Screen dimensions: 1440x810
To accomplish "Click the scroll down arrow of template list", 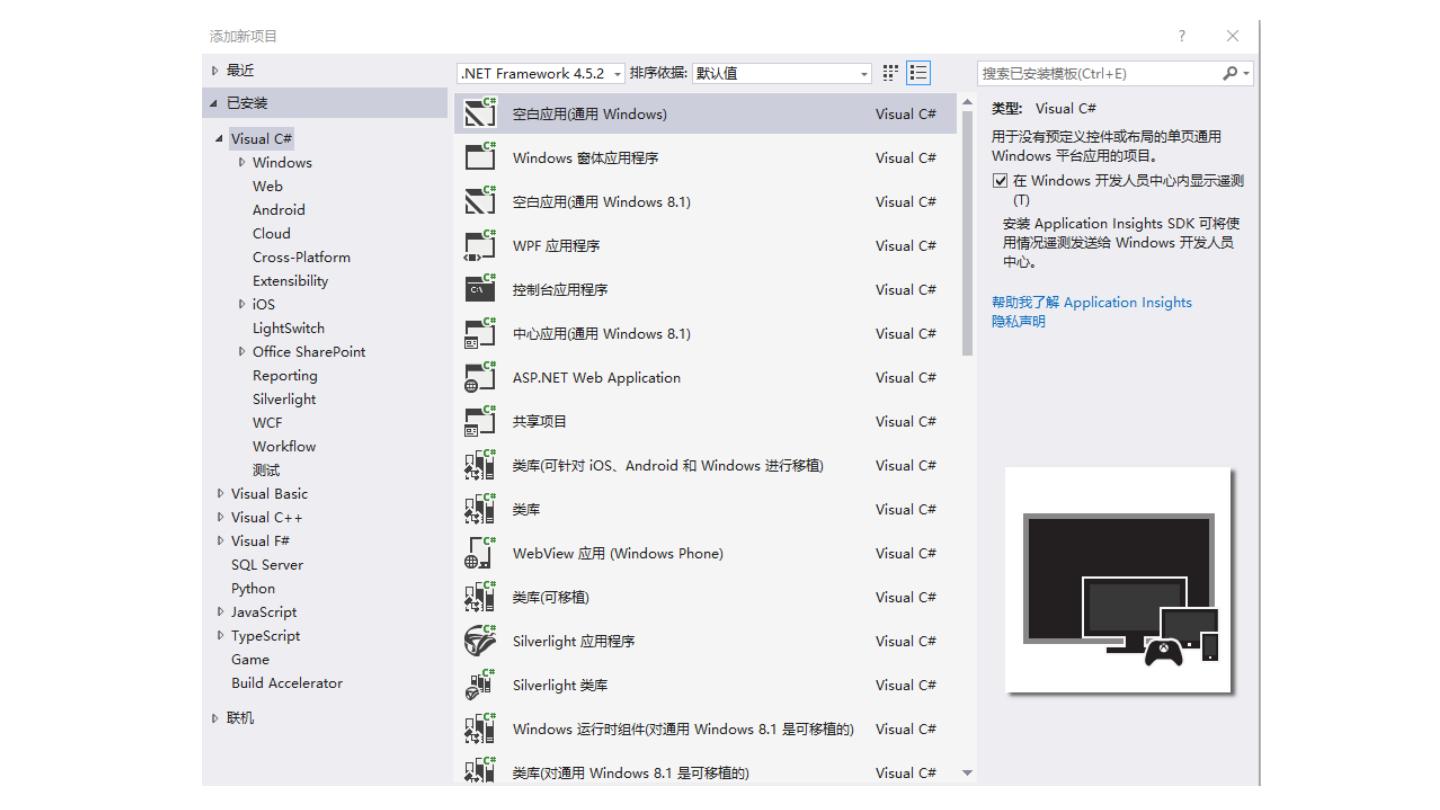I will [x=966, y=773].
